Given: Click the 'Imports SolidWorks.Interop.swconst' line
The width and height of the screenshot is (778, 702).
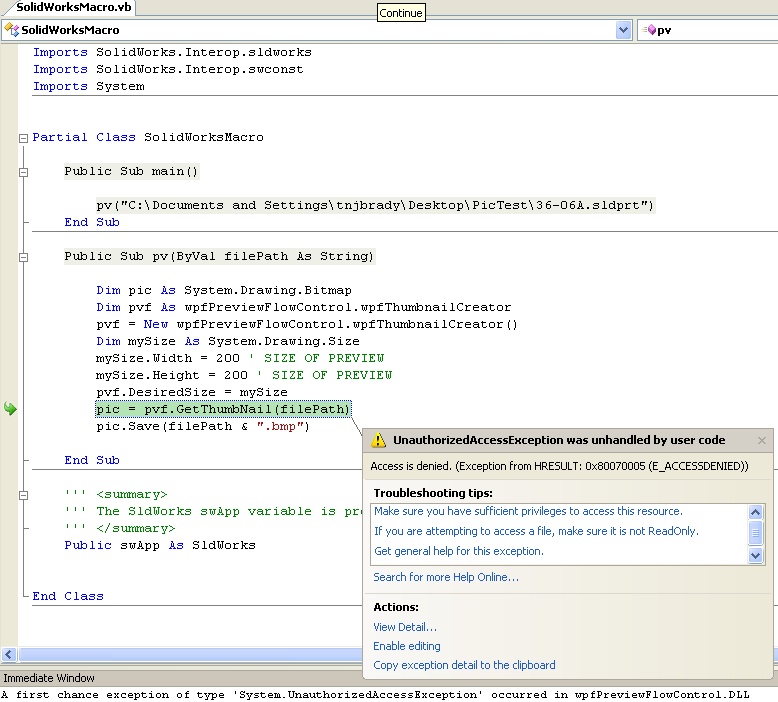Looking at the screenshot, I should [x=168, y=69].
